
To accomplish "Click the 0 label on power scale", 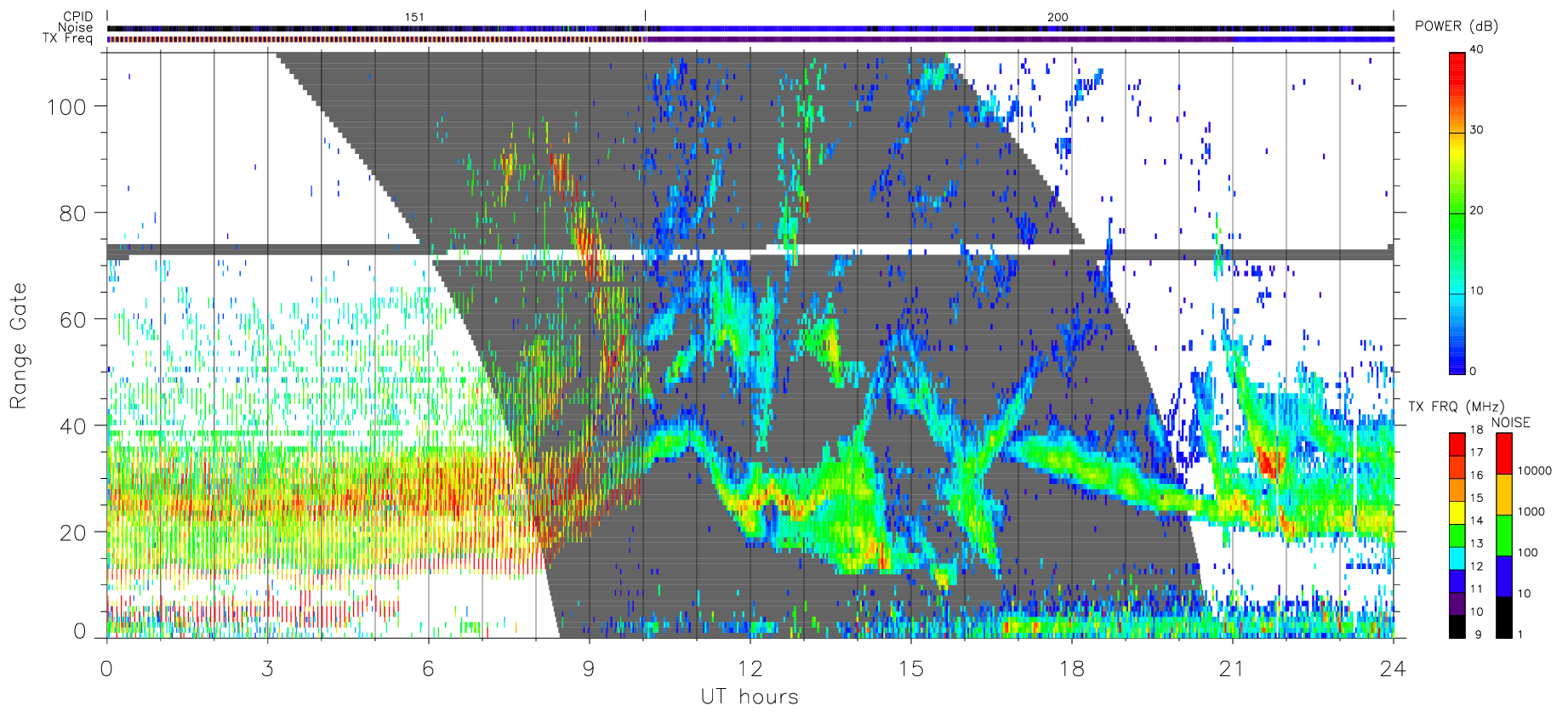I will point(1473,371).
